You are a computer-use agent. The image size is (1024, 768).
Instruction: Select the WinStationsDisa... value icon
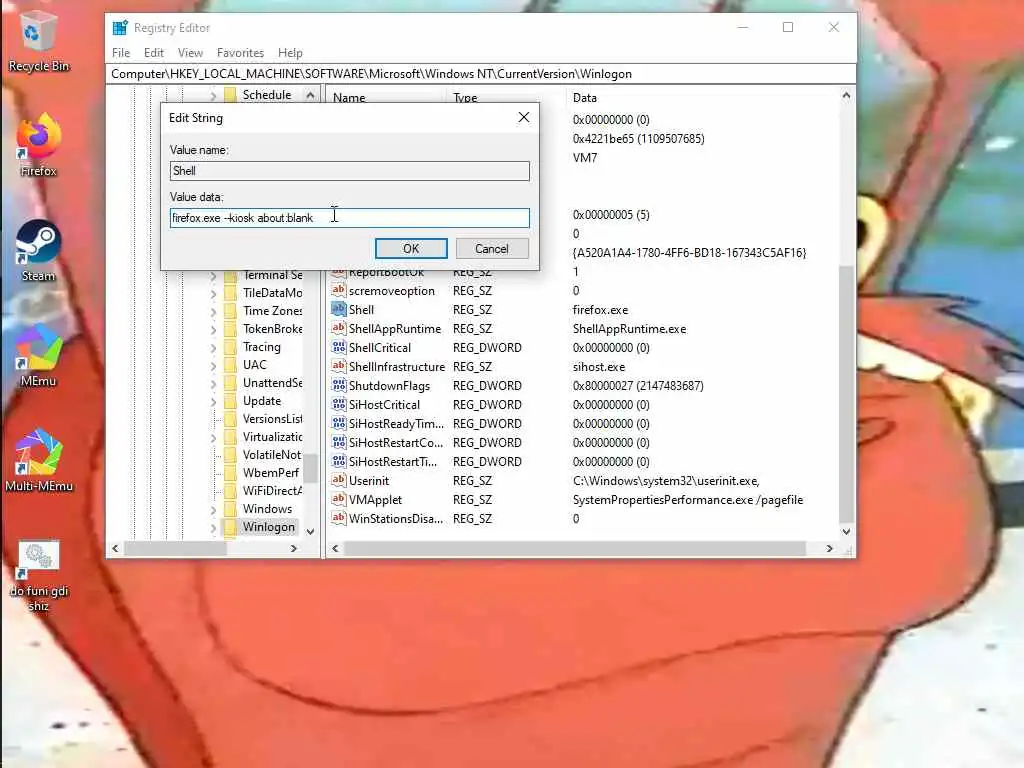coord(338,517)
